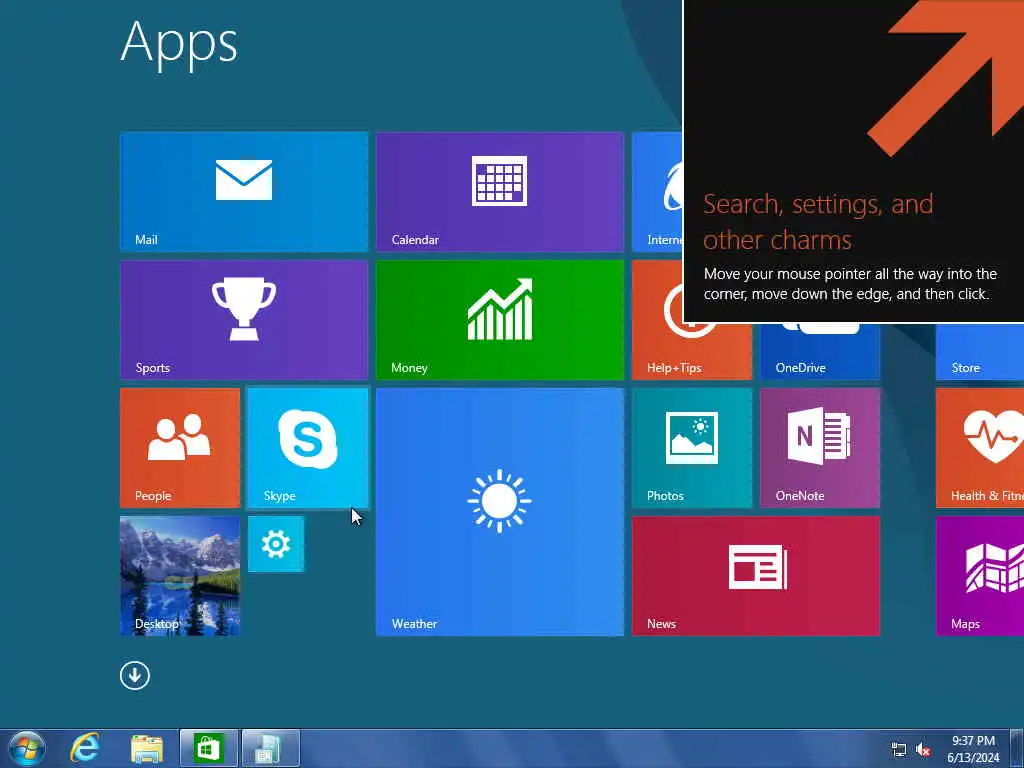Open the small PC settings gear tile

click(x=276, y=544)
